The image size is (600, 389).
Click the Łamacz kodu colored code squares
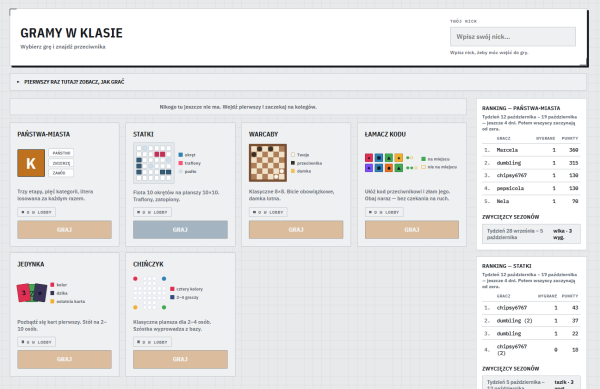coord(384,163)
